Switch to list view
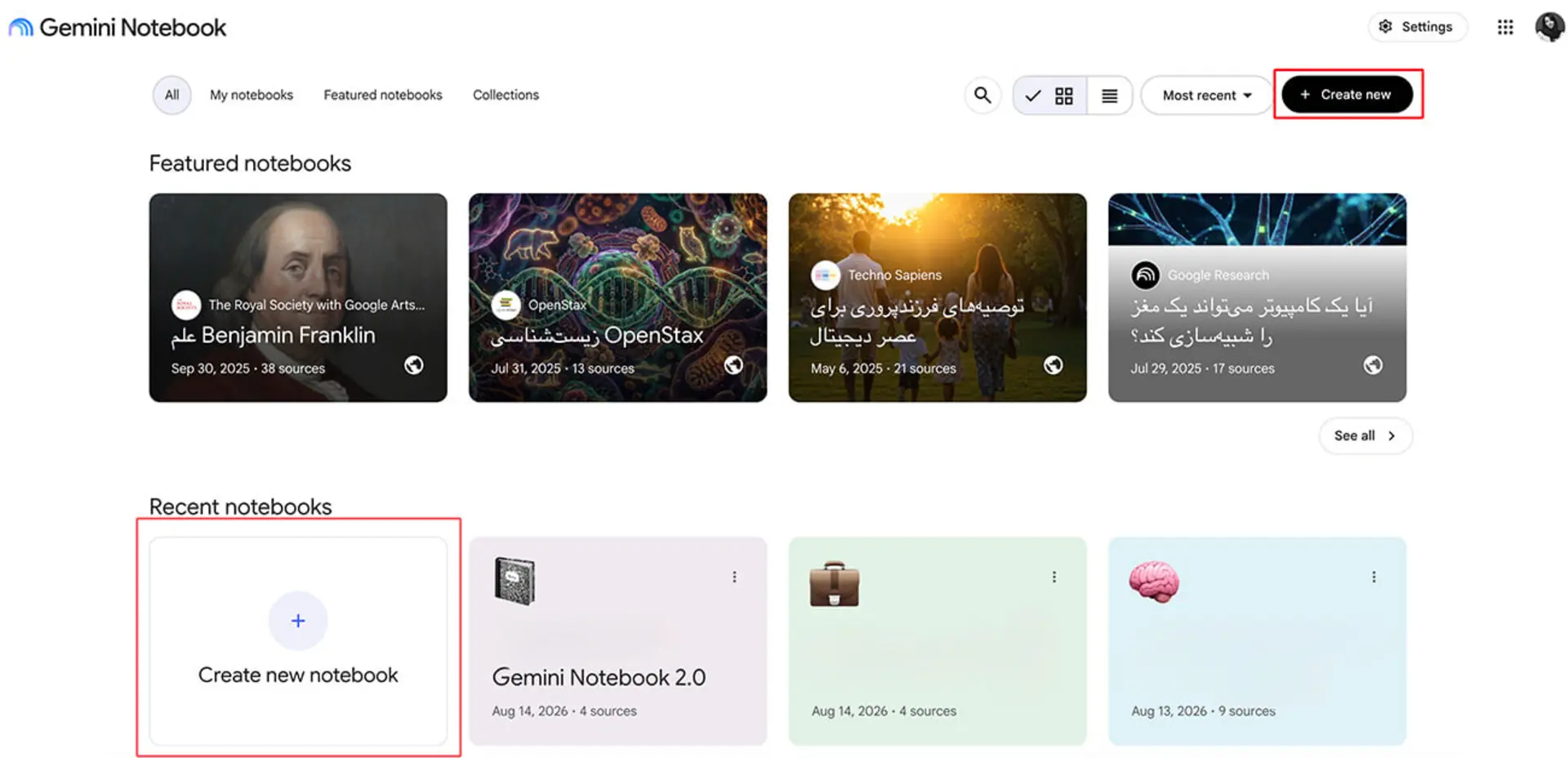 [1109, 96]
